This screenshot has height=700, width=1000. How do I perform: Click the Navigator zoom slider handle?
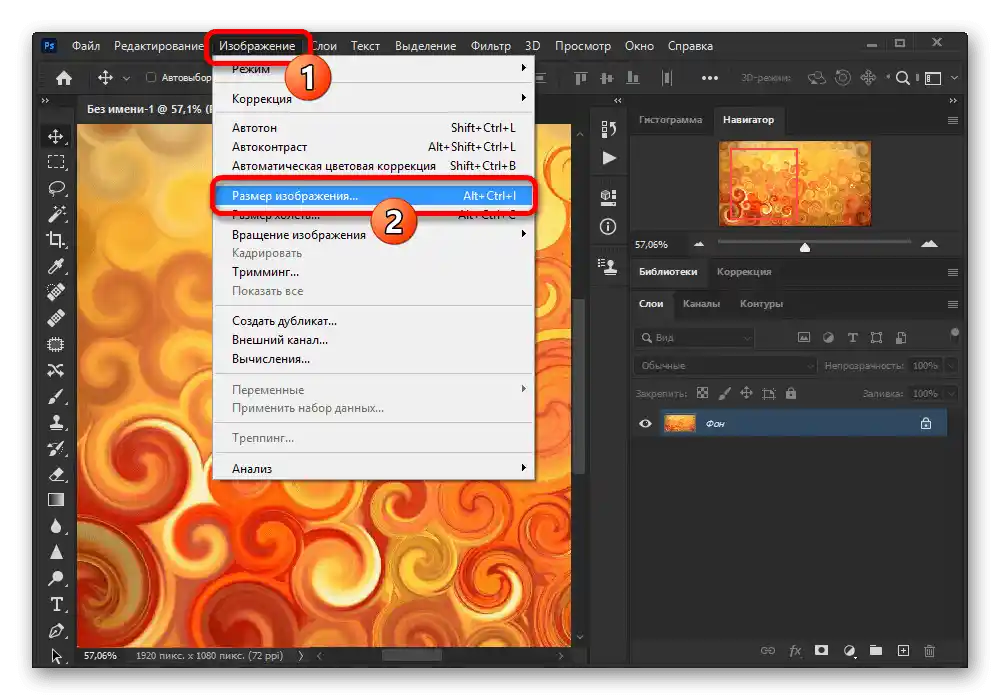coord(805,247)
